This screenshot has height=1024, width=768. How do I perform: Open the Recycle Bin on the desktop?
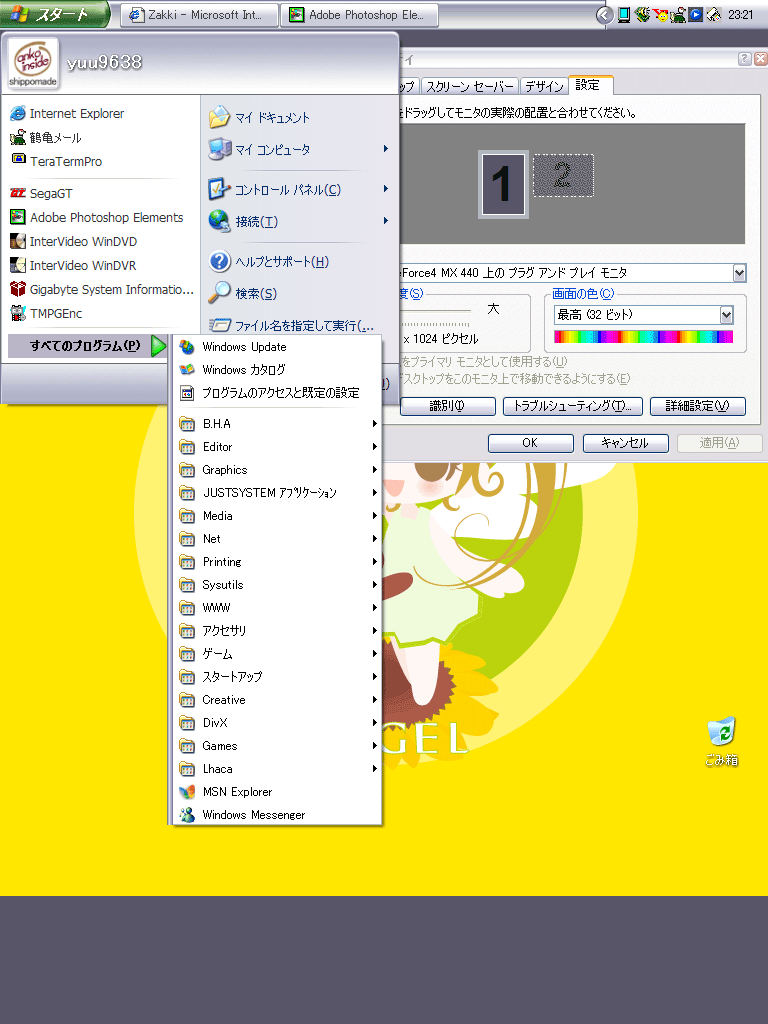coord(721,739)
